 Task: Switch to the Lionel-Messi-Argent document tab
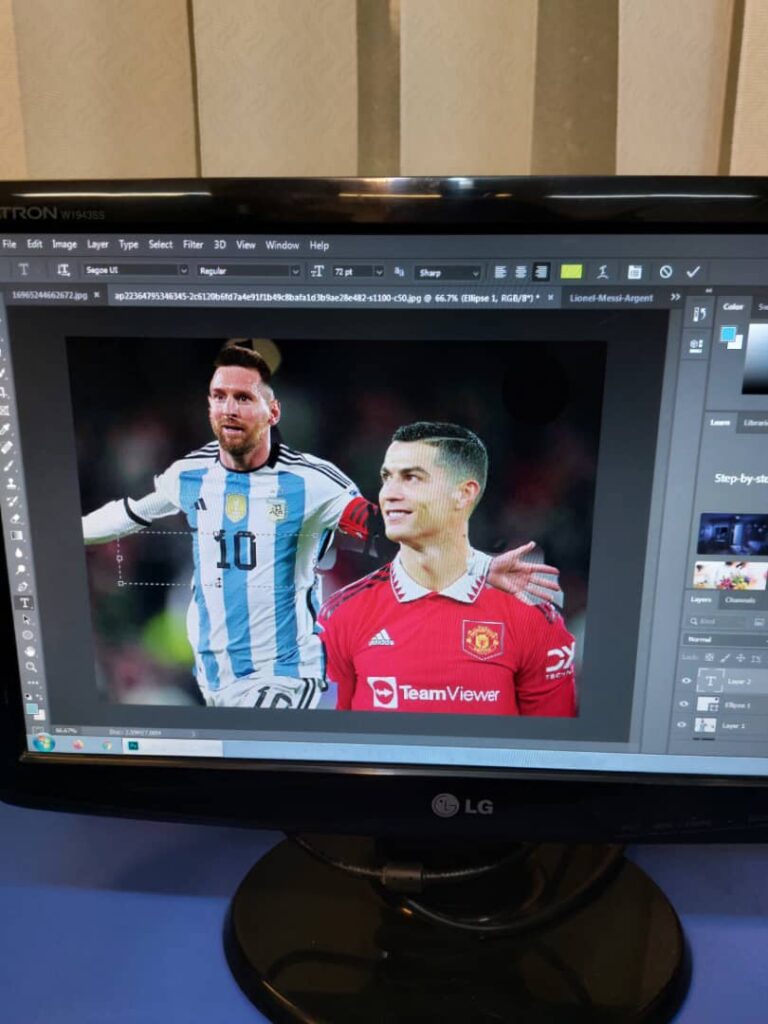(x=611, y=298)
